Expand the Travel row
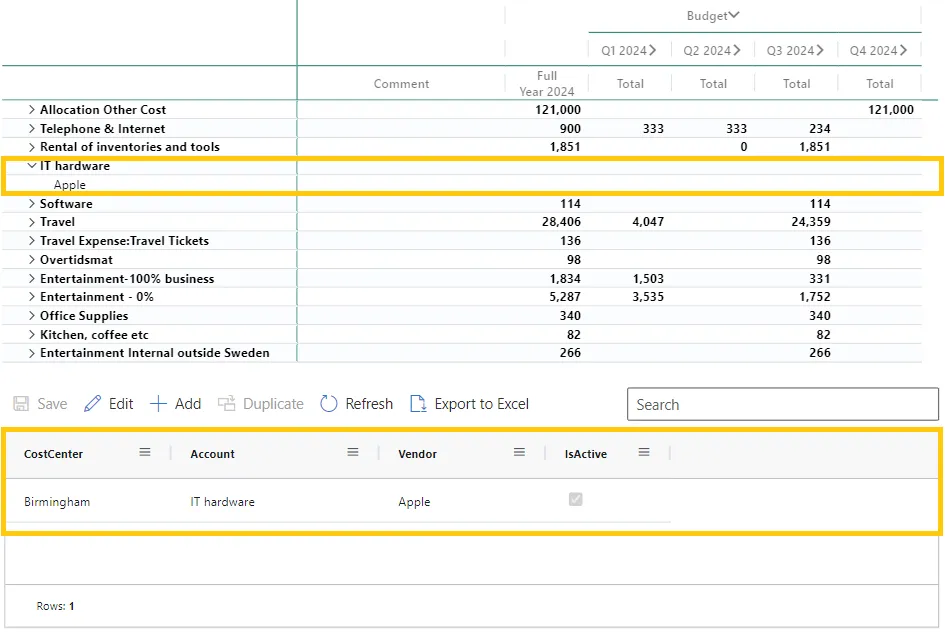 click(x=32, y=222)
